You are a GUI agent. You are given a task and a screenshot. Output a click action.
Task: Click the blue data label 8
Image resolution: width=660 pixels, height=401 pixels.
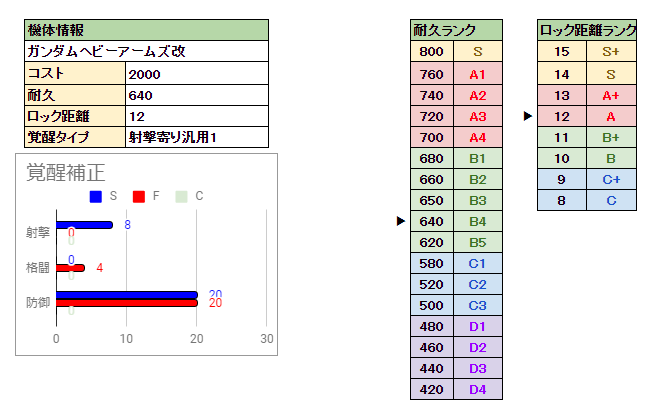128,225
